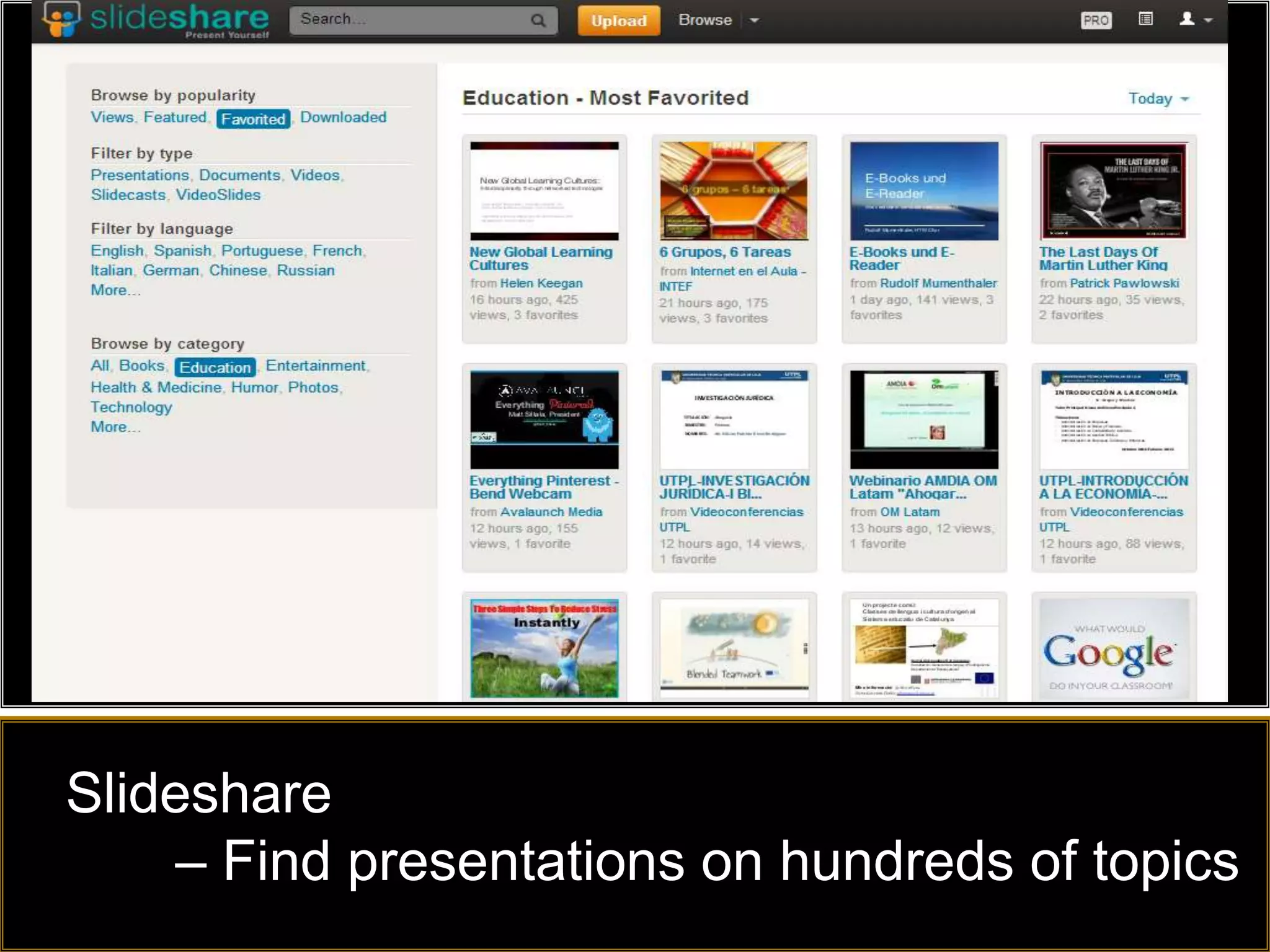Open New Global Learning Cultures thumbnail
Image resolution: width=1270 pixels, height=952 pixels.
click(x=544, y=191)
